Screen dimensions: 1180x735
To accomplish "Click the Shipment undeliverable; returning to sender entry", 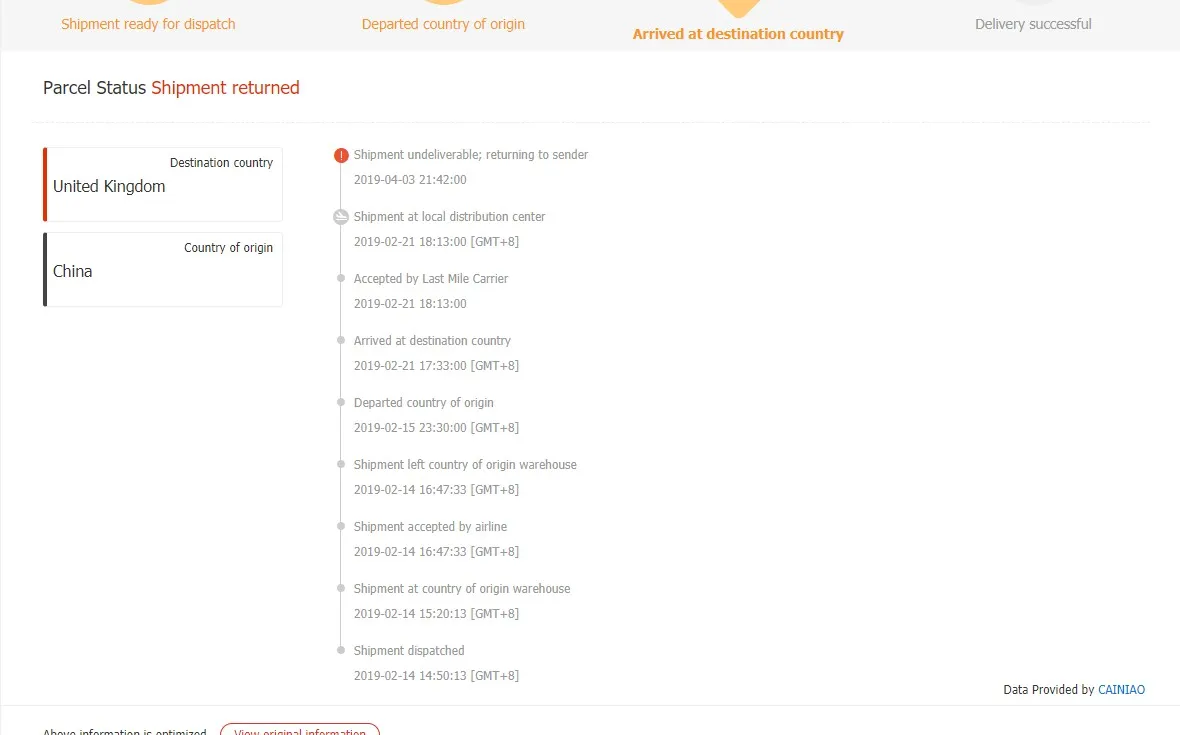I will (471, 155).
